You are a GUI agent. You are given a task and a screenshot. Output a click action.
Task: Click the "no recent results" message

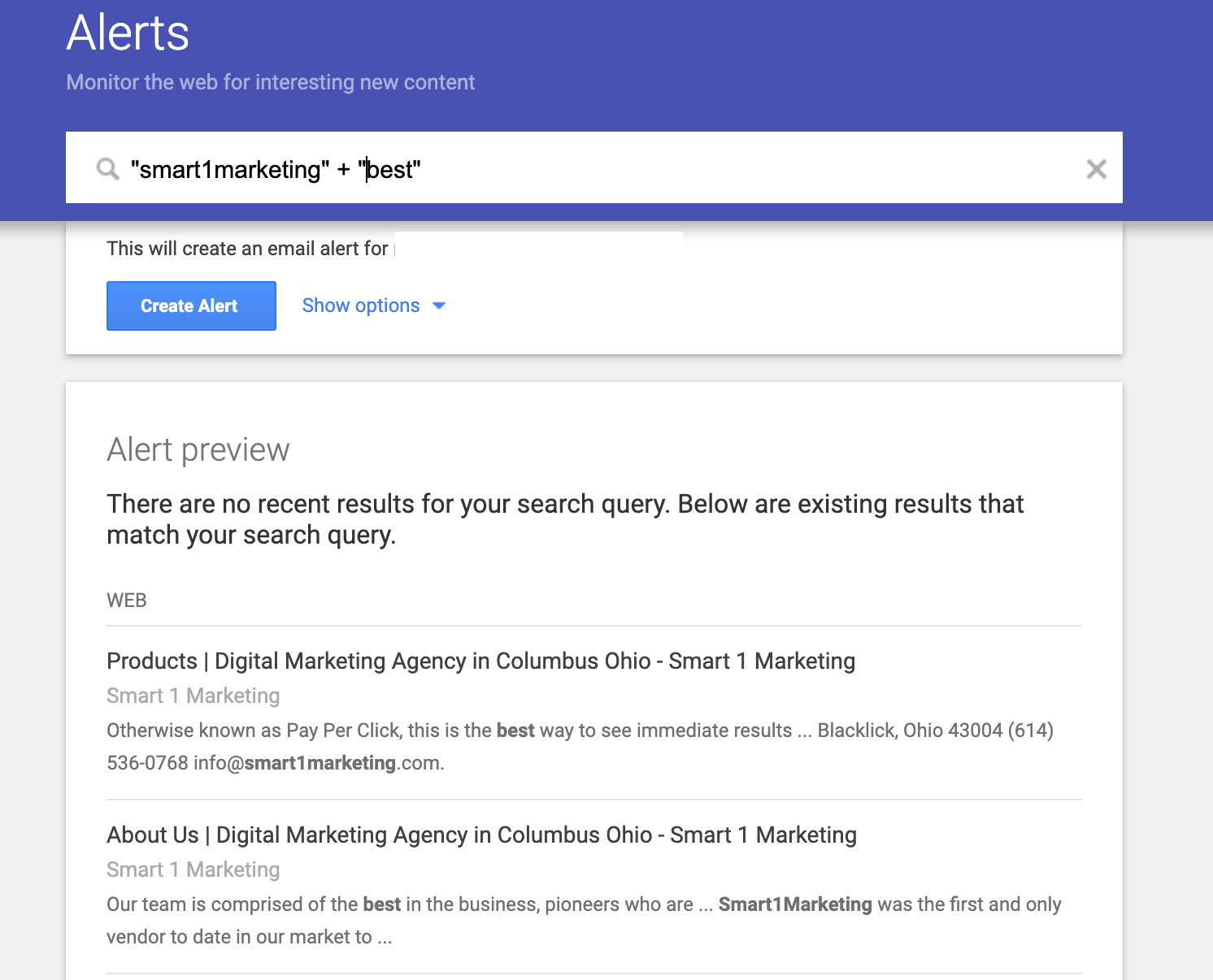click(x=565, y=519)
